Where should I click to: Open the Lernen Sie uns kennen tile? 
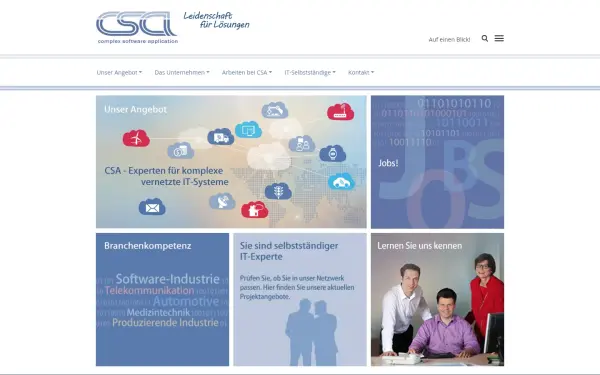[437, 300]
